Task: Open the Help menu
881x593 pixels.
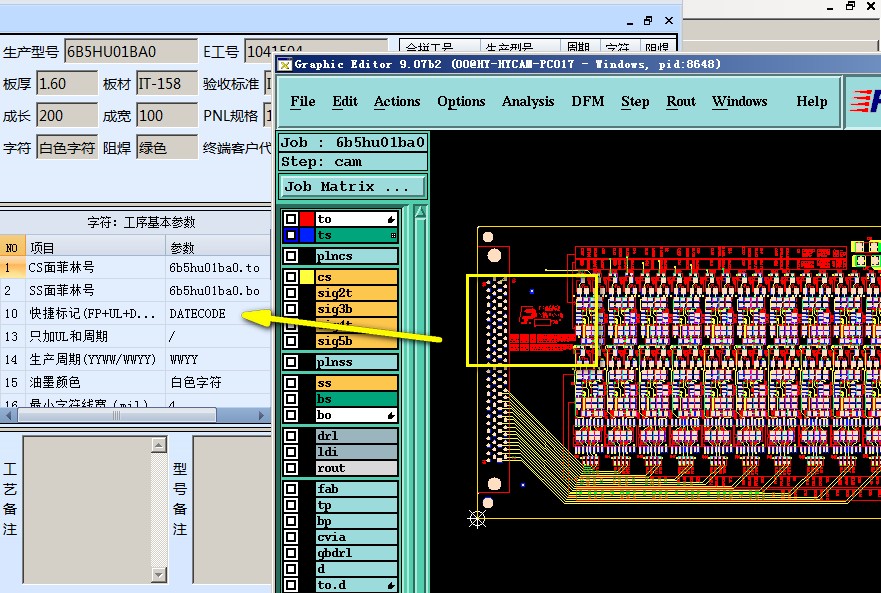Action: [811, 101]
